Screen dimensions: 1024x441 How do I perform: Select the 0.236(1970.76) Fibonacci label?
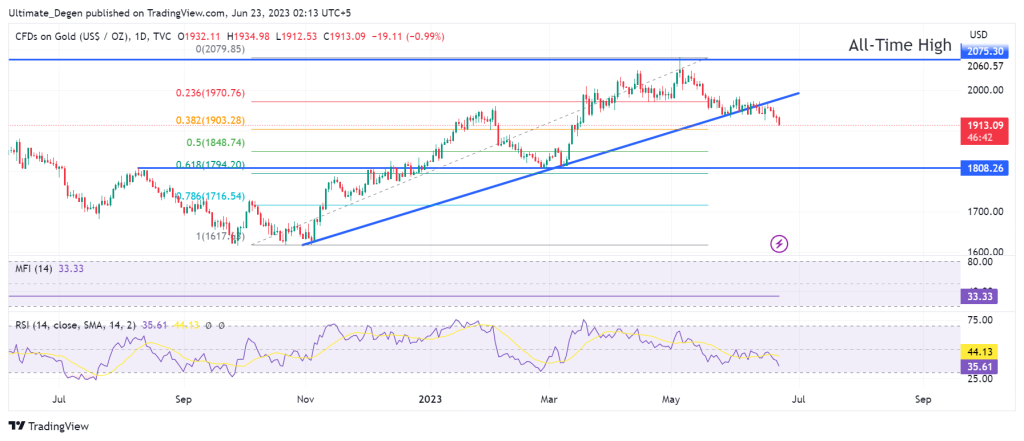click(x=210, y=93)
